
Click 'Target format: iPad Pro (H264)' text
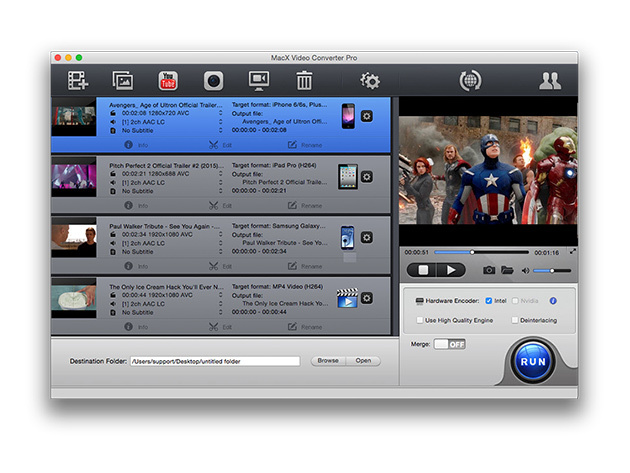pyautogui.click(x=274, y=165)
